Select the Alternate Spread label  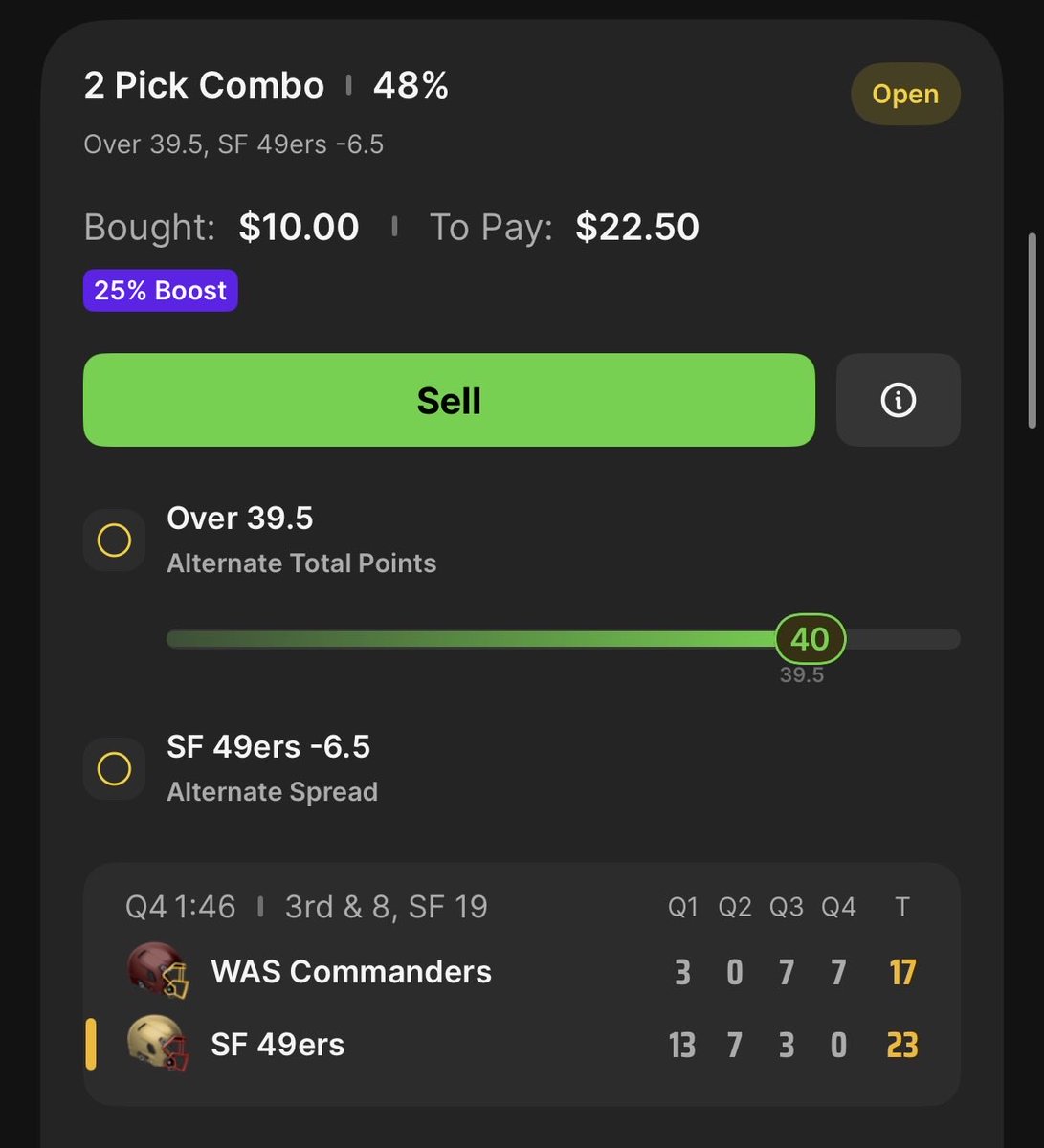pyautogui.click(x=273, y=792)
